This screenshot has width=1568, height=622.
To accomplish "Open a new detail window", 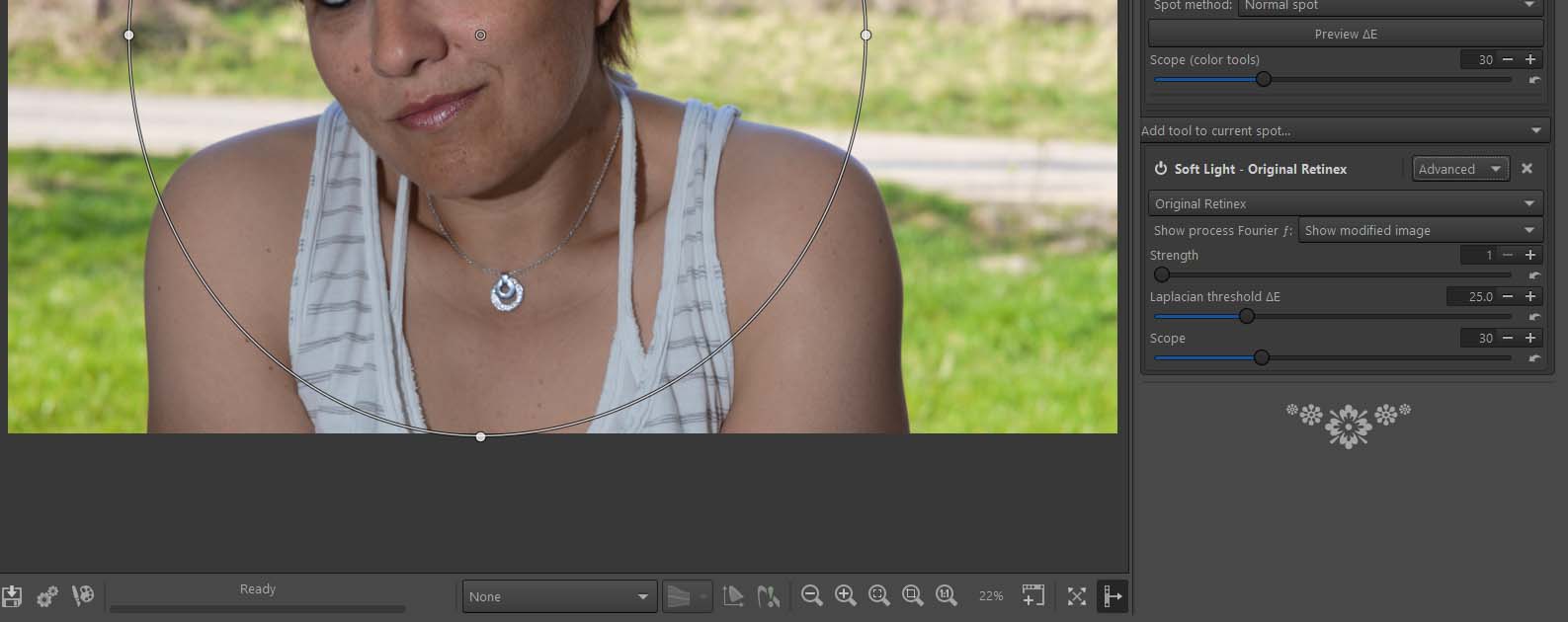I will tap(1032, 595).
